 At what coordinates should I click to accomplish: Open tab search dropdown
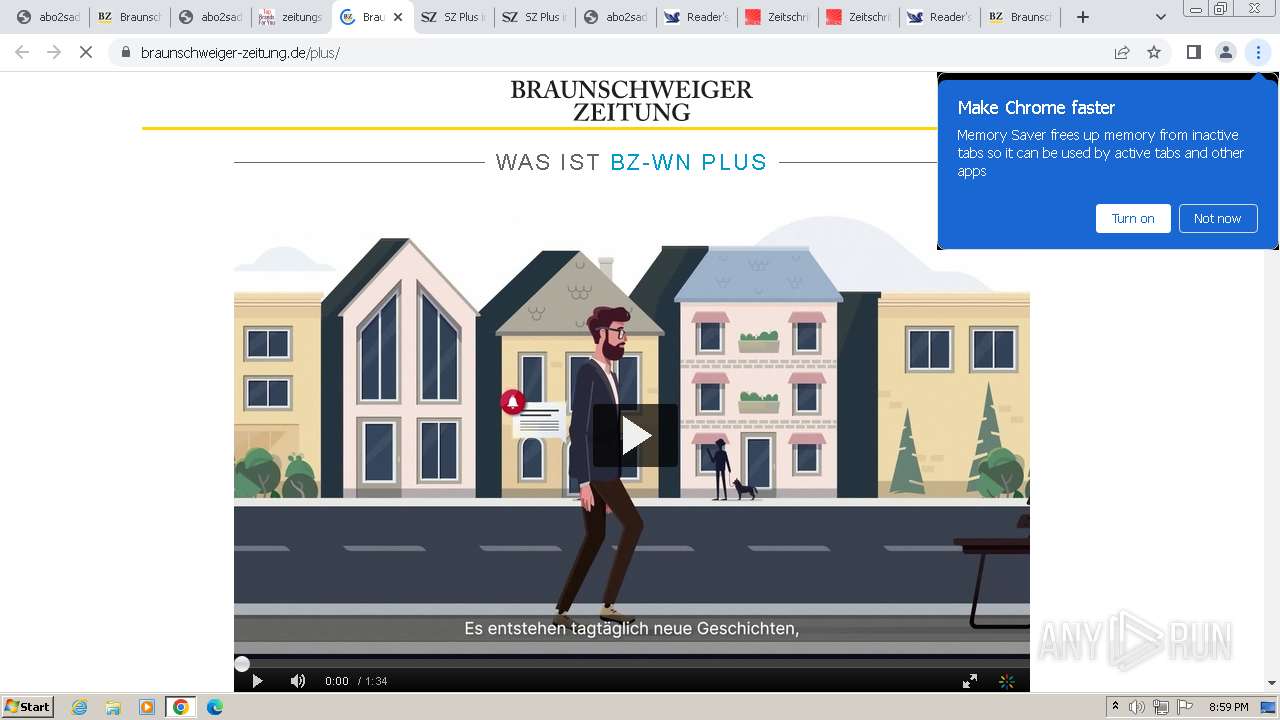[x=1160, y=17]
